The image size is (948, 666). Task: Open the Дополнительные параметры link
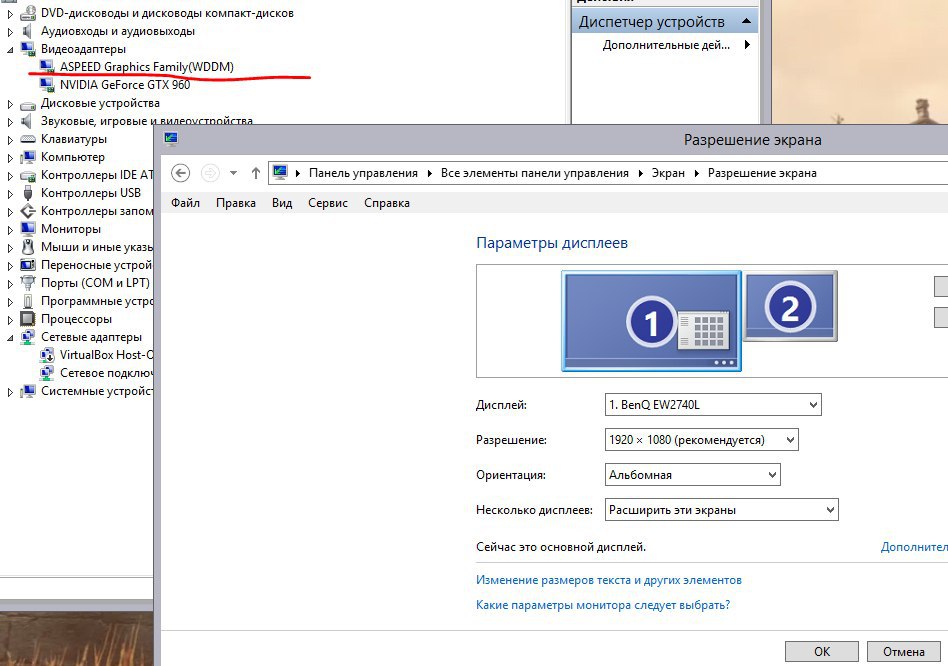click(x=914, y=547)
